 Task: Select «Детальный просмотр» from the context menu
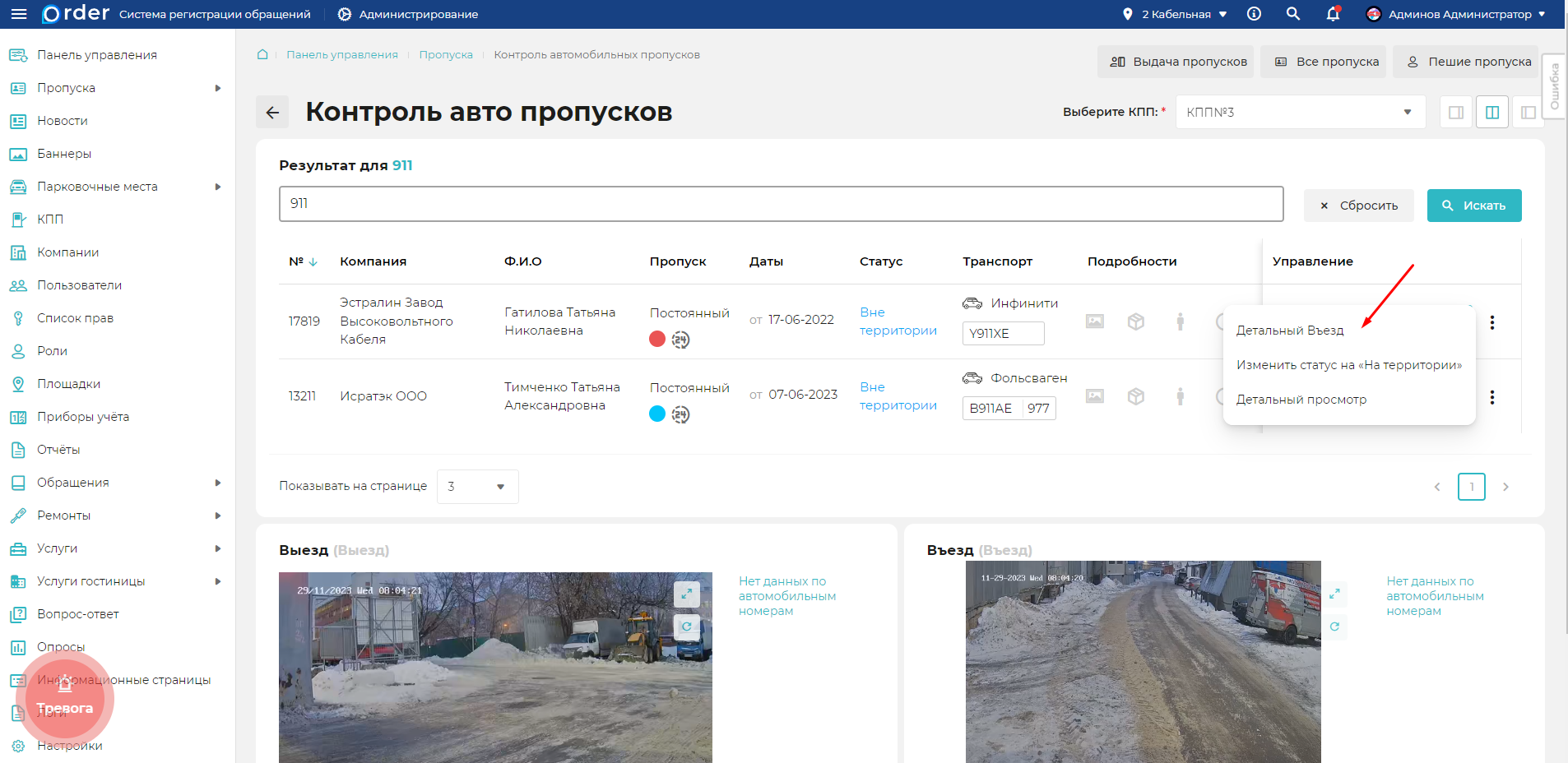pyautogui.click(x=1301, y=400)
